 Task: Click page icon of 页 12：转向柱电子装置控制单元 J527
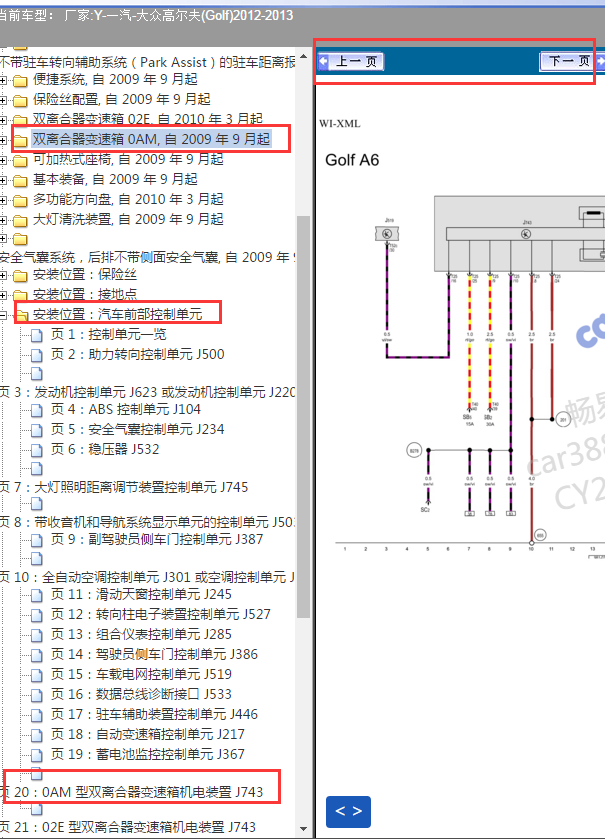(37, 615)
